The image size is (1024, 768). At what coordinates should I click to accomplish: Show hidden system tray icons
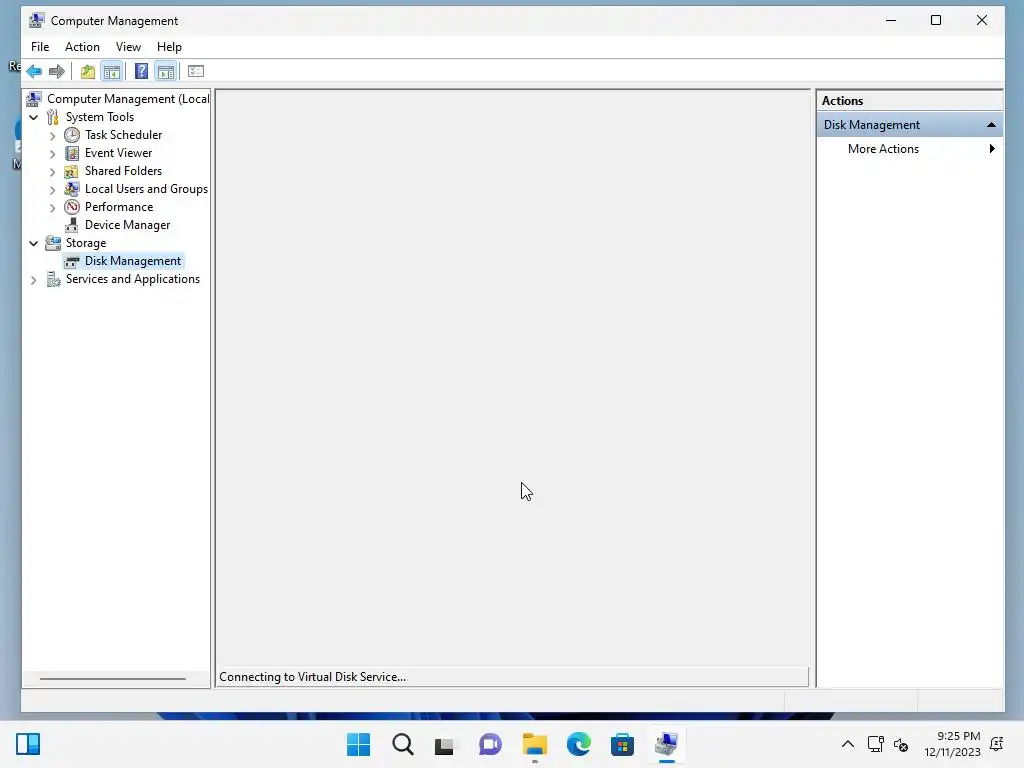pos(848,744)
